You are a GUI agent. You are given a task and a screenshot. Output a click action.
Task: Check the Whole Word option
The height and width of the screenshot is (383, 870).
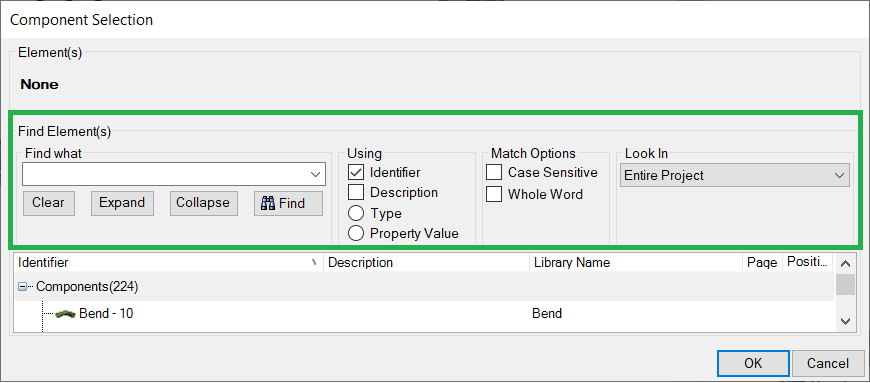pyautogui.click(x=494, y=194)
